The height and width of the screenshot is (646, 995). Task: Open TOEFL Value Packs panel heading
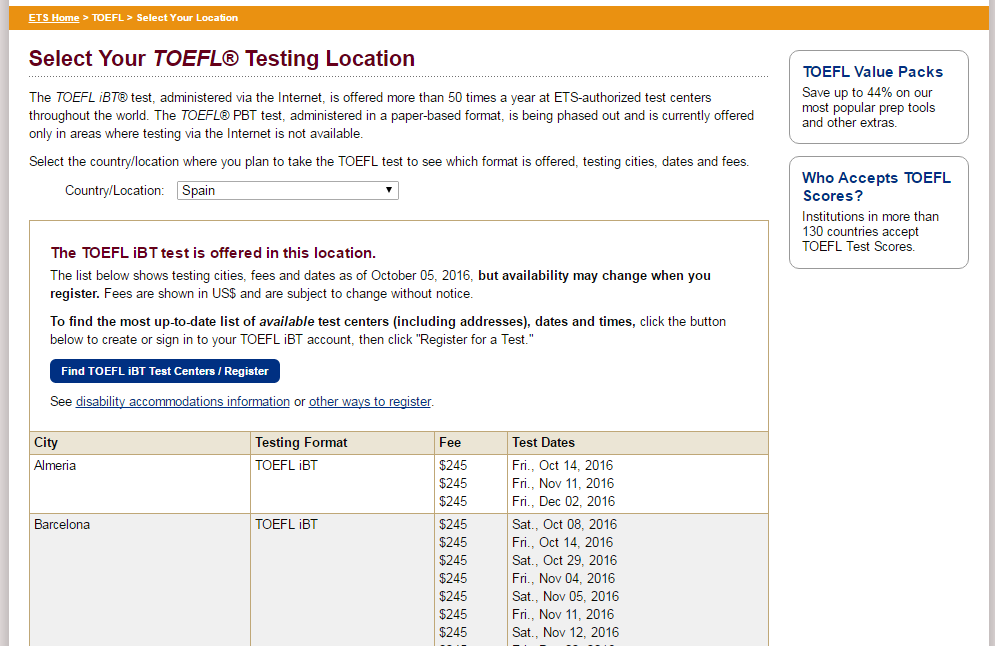tap(872, 72)
